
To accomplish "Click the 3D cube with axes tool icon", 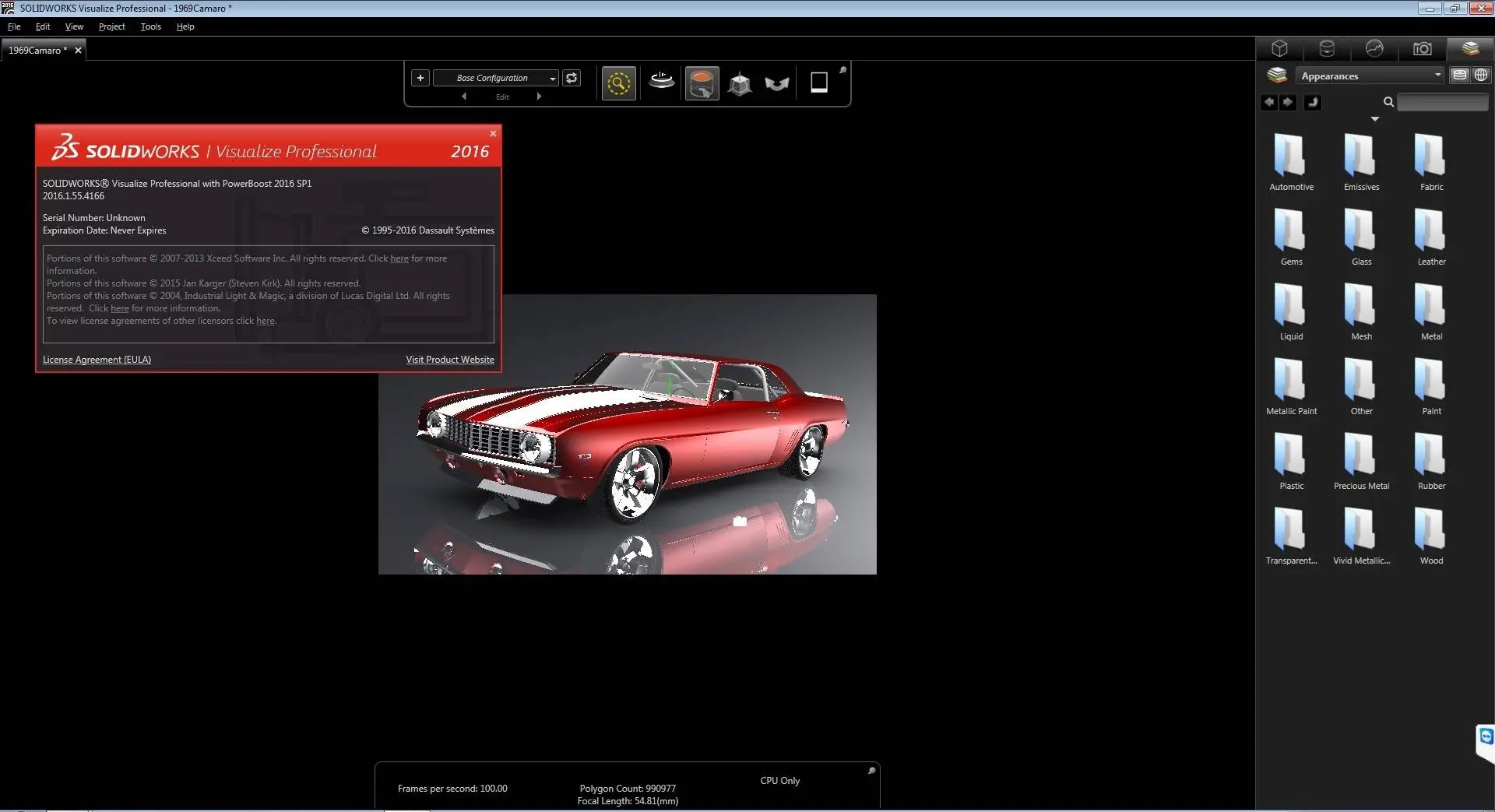I will point(740,83).
